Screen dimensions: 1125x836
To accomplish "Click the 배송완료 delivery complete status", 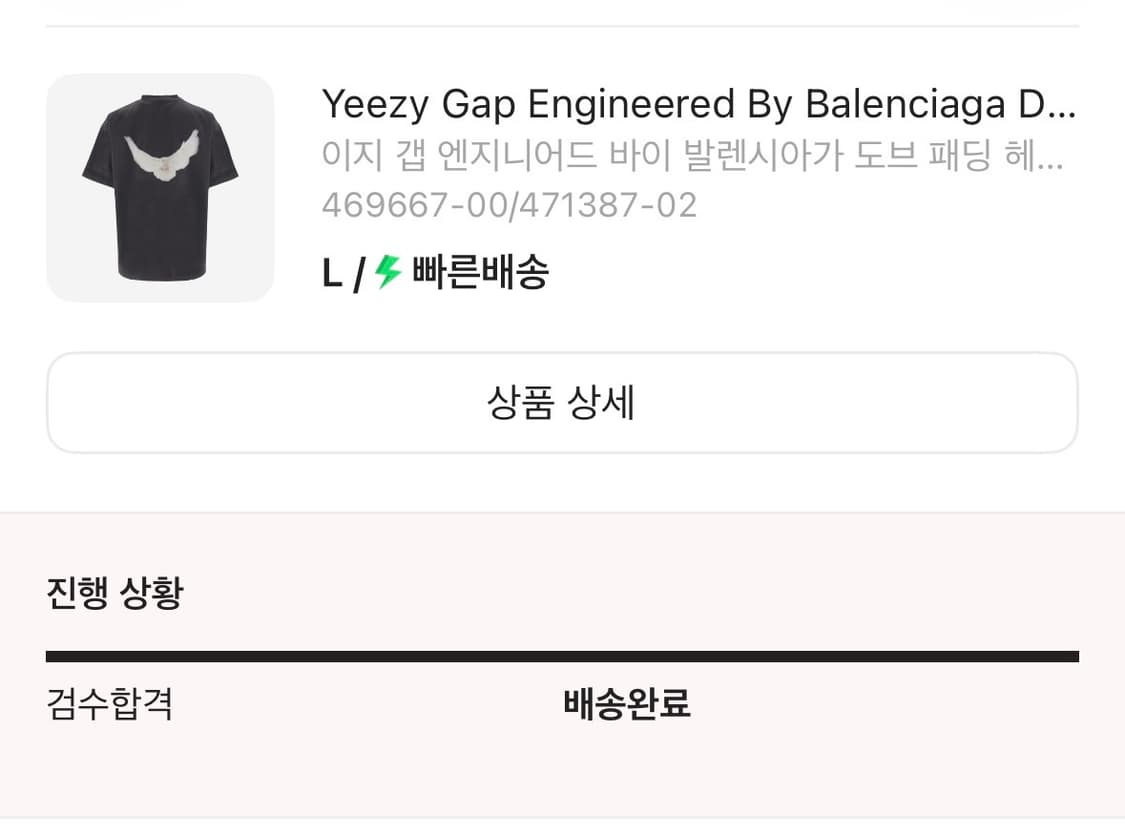I will pos(628,705).
